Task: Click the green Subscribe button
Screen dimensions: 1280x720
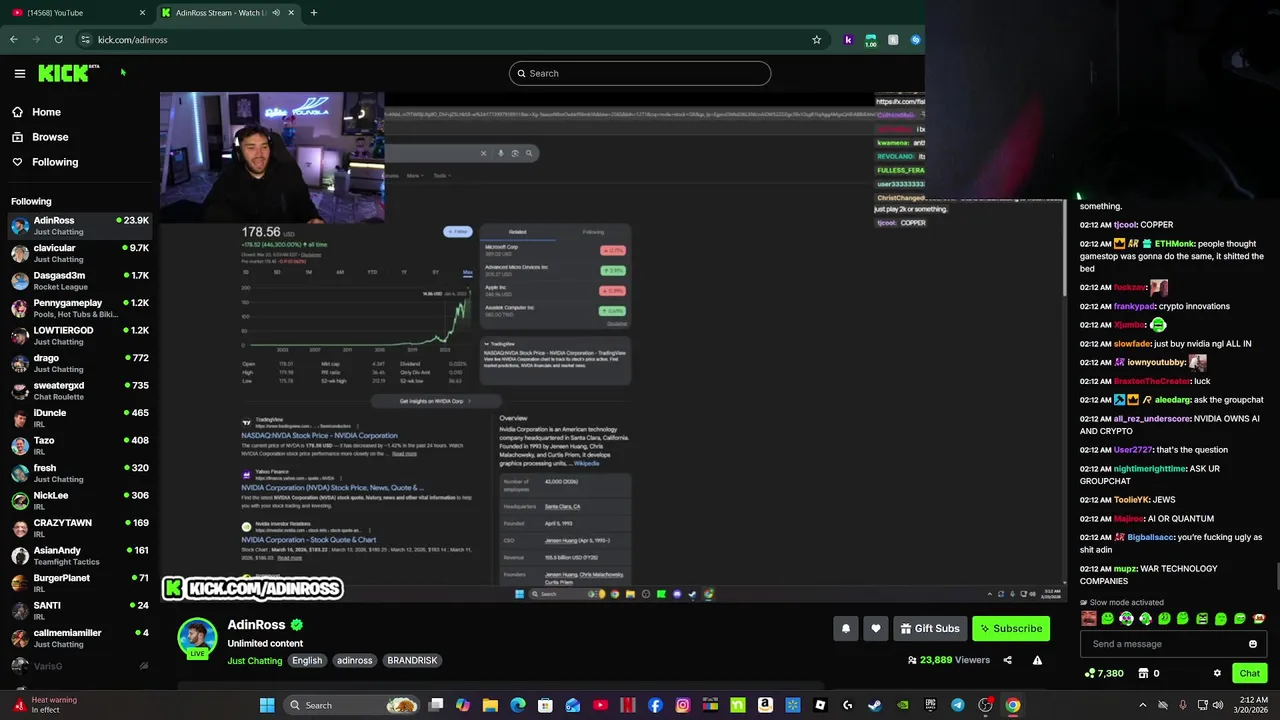Action: pos(1011,628)
